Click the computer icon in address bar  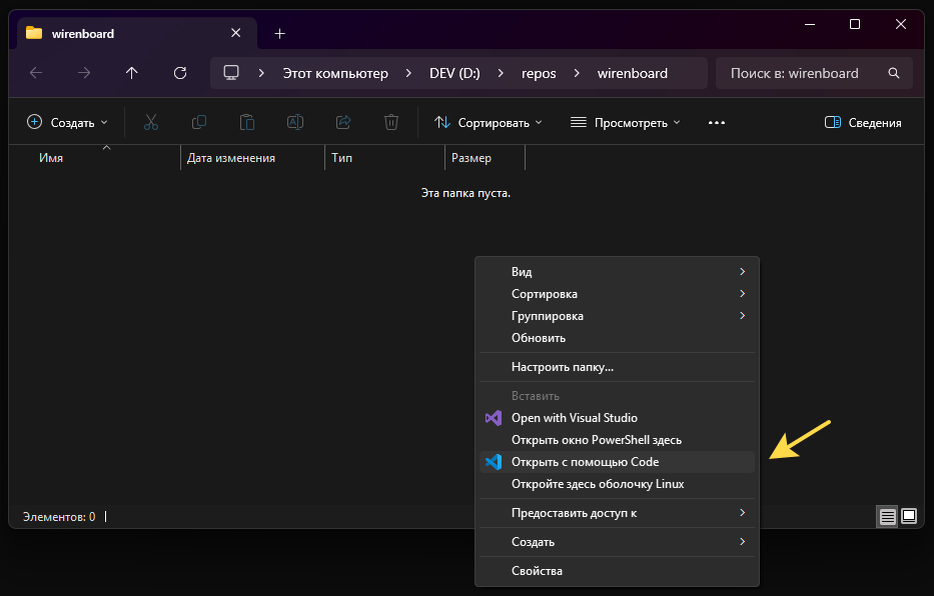coord(231,73)
